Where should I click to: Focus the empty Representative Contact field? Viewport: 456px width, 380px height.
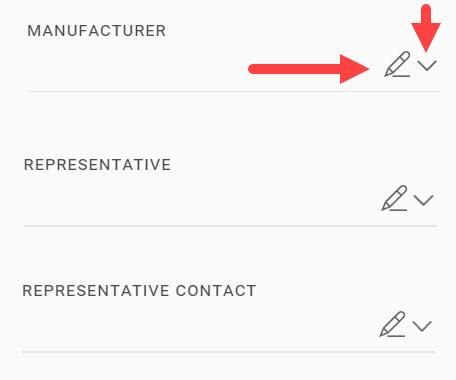pos(198,325)
